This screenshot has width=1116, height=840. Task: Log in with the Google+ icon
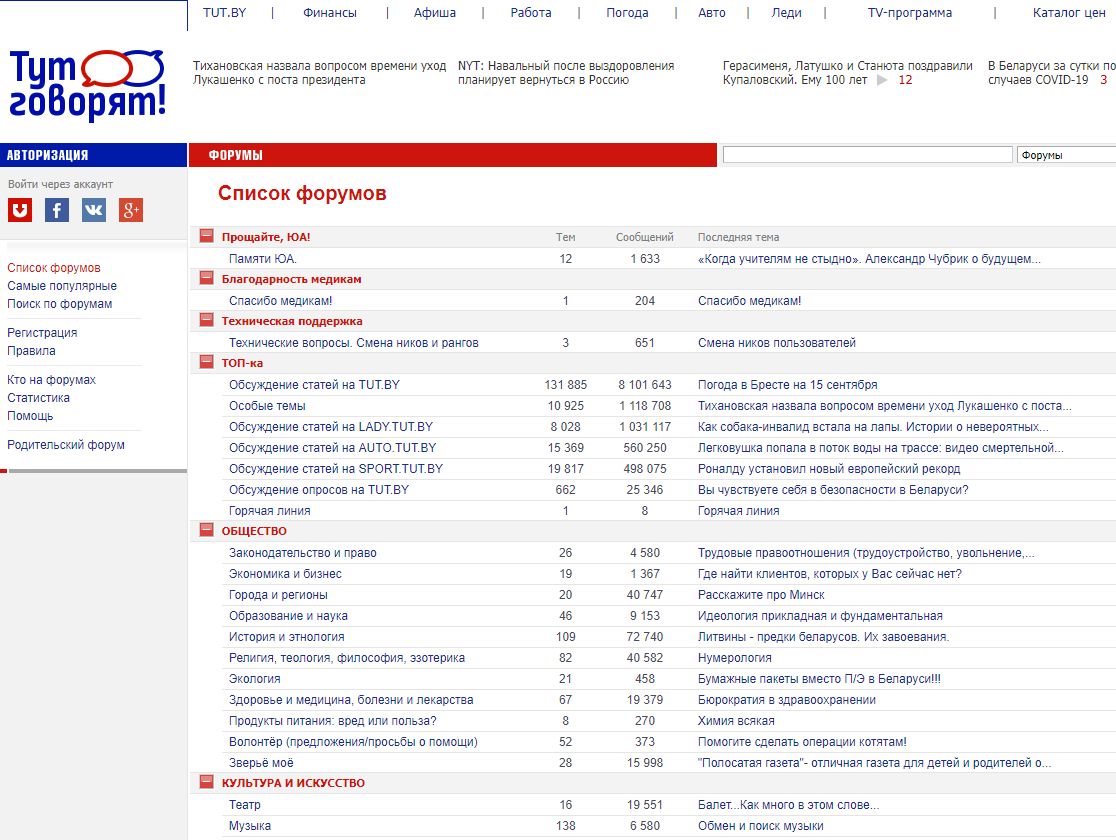pos(131,210)
